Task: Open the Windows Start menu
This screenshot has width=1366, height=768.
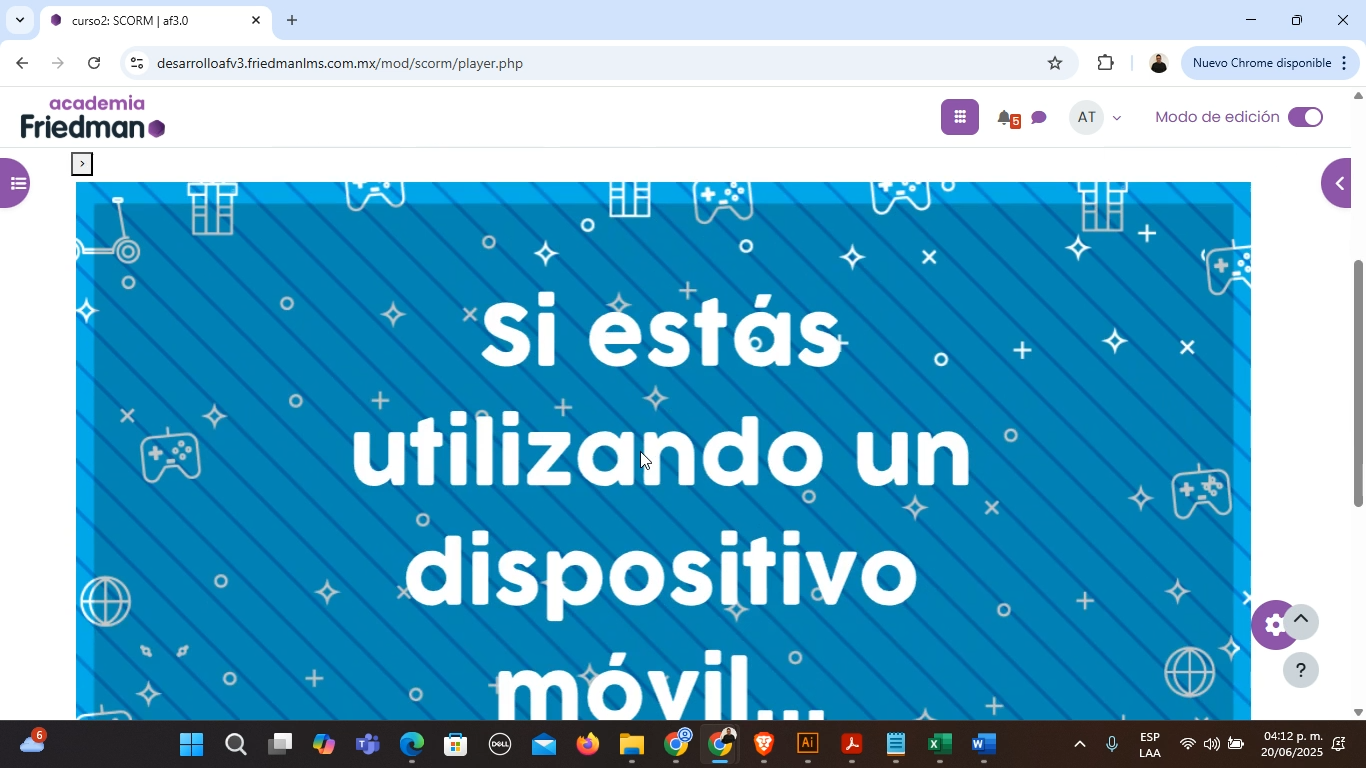Action: pyautogui.click(x=191, y=744)
